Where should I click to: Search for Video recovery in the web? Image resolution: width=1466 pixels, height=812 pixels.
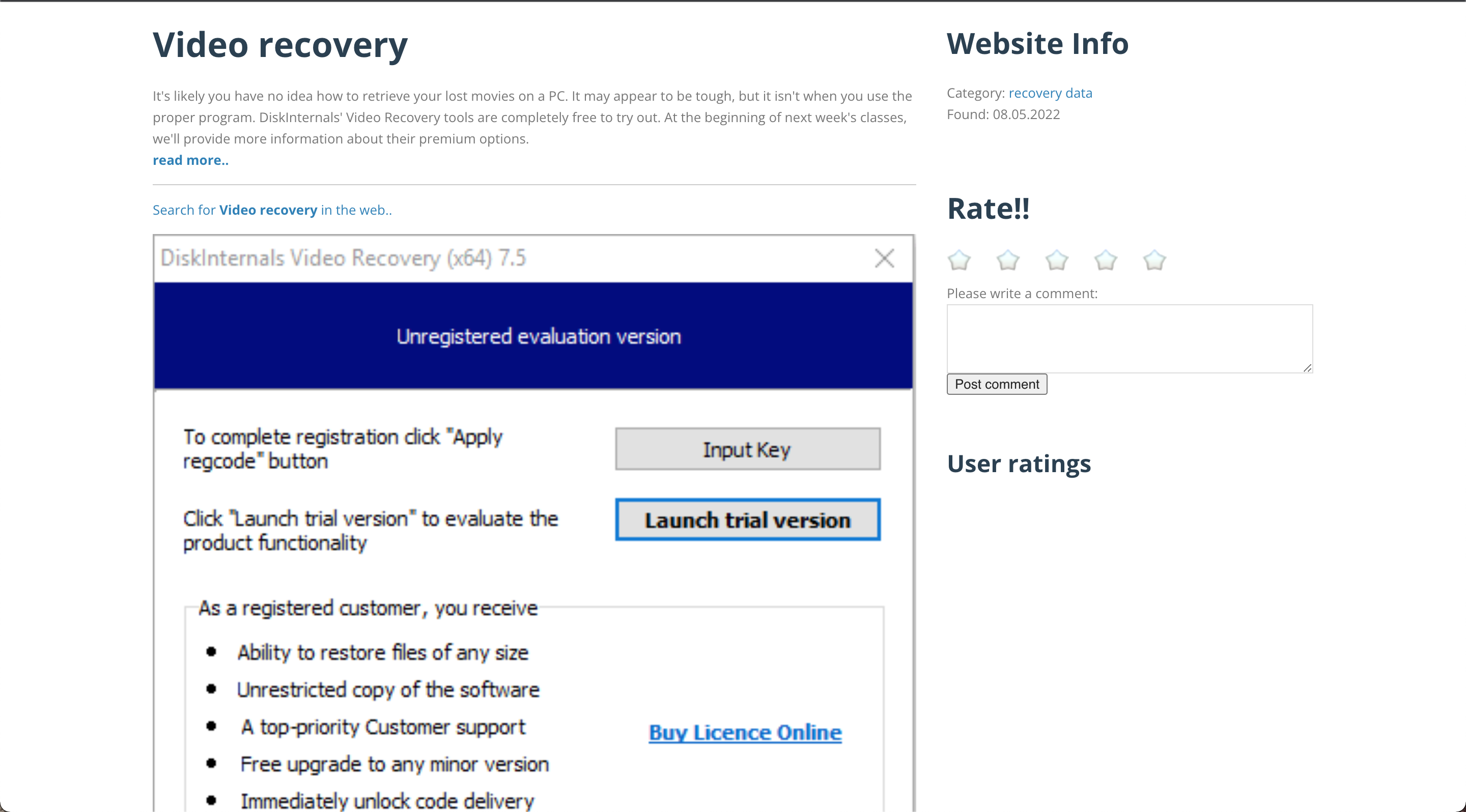point(272,210)
